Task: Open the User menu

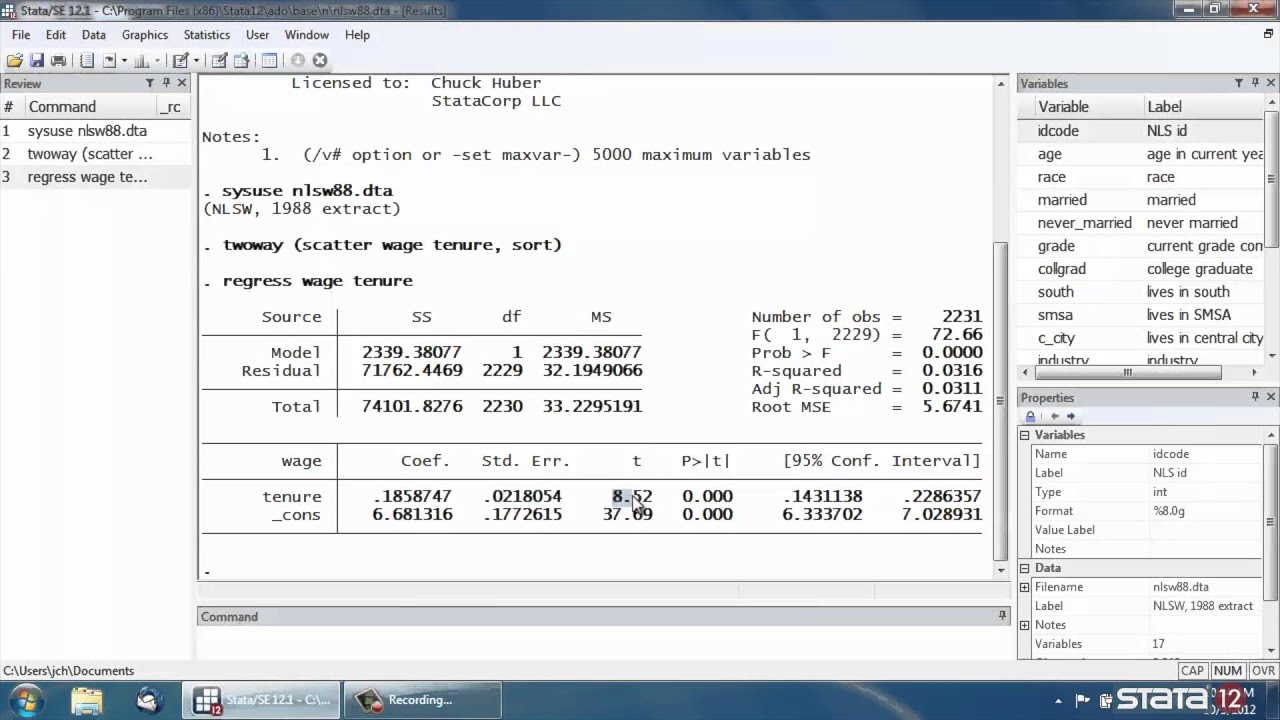Action: [x=257, y=34]
